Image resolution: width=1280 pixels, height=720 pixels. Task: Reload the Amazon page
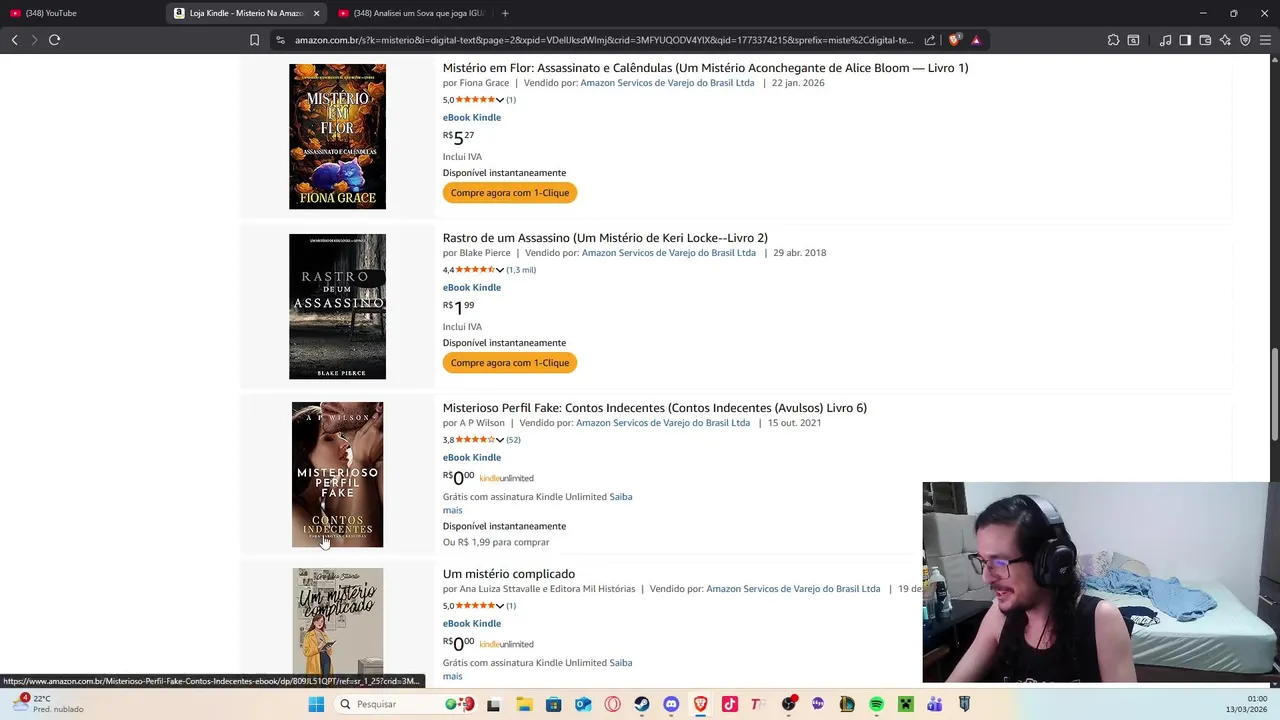coord(54,40)
